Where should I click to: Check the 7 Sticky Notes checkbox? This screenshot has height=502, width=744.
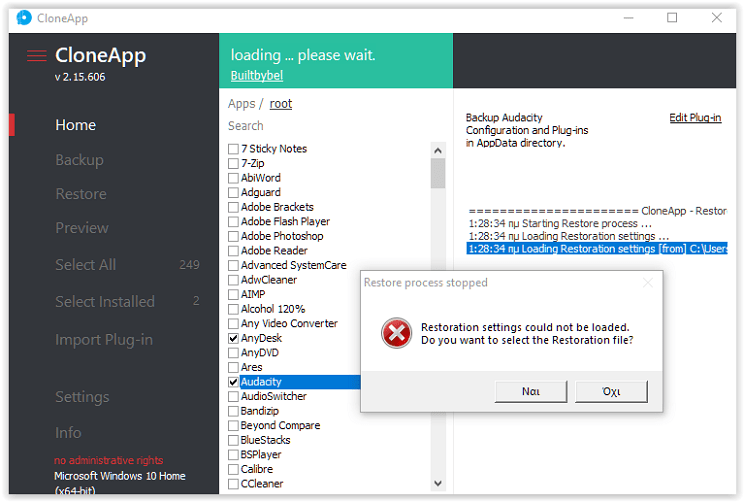coord(233,149)
